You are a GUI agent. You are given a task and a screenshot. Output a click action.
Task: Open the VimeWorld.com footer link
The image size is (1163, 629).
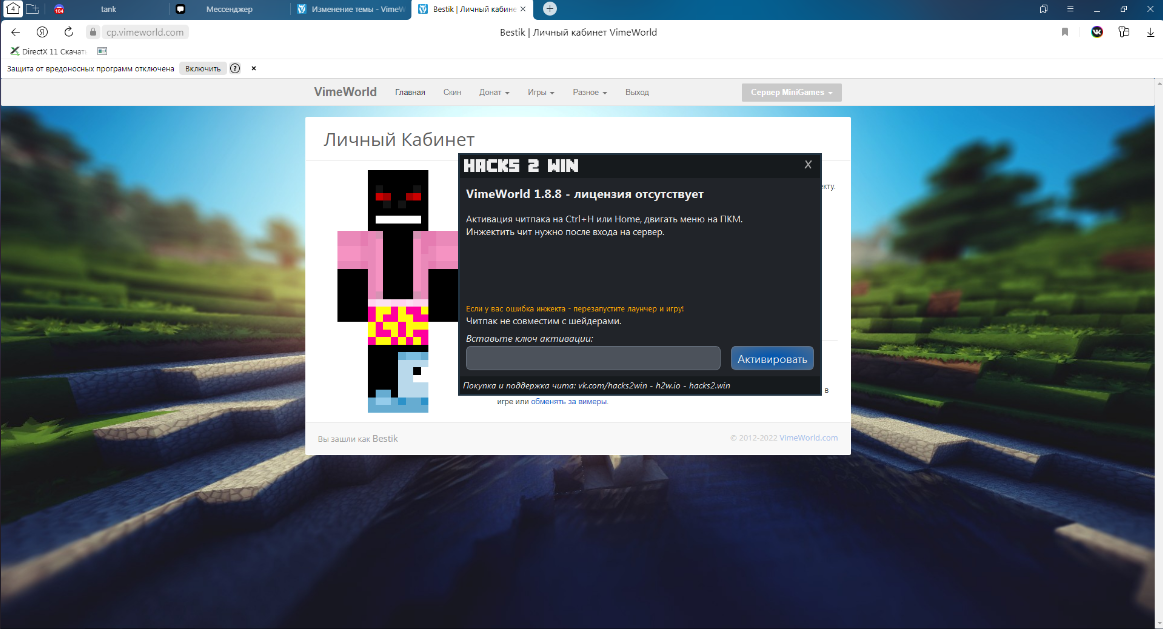click(808, 438)
